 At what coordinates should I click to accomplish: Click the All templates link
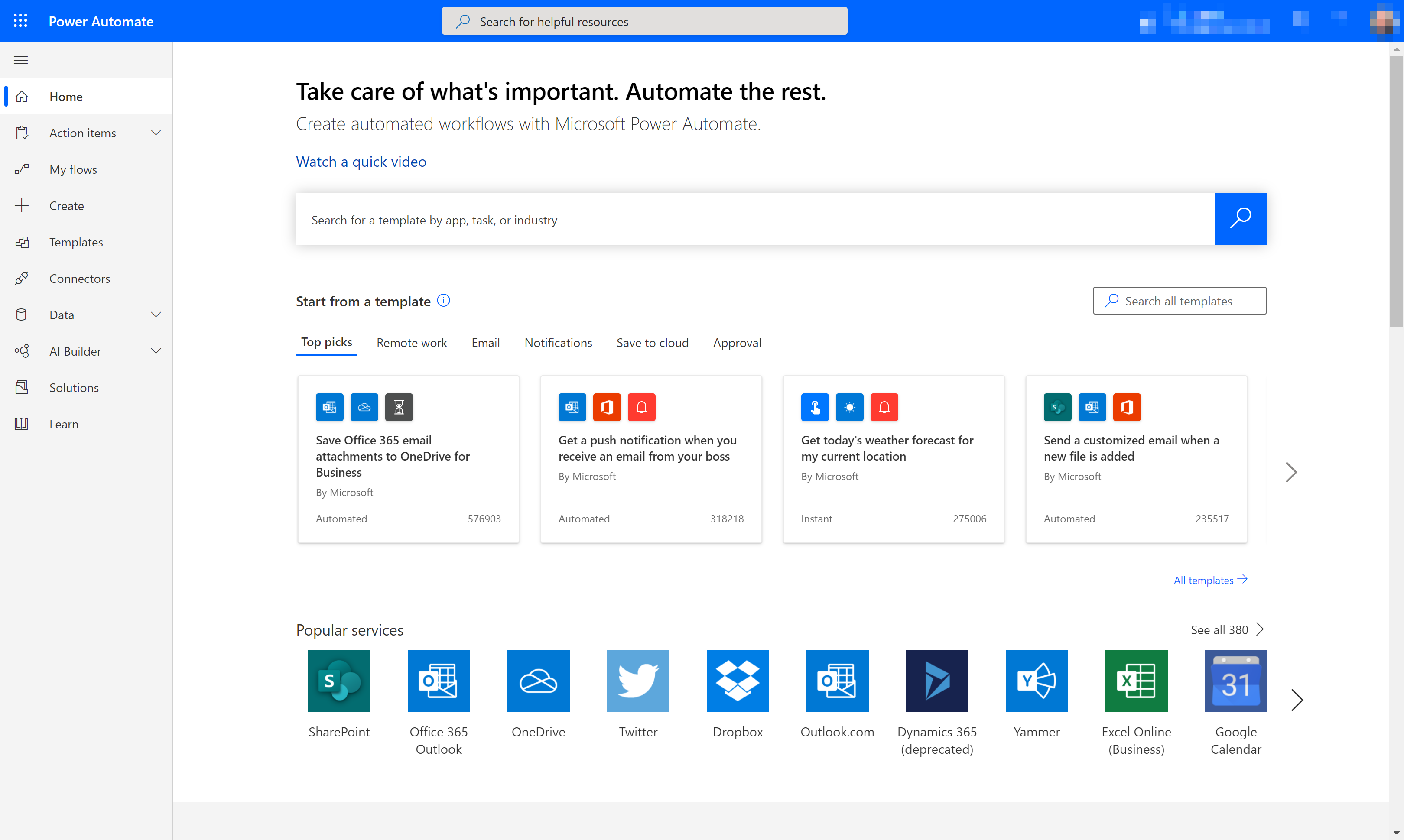(1210, 580)
